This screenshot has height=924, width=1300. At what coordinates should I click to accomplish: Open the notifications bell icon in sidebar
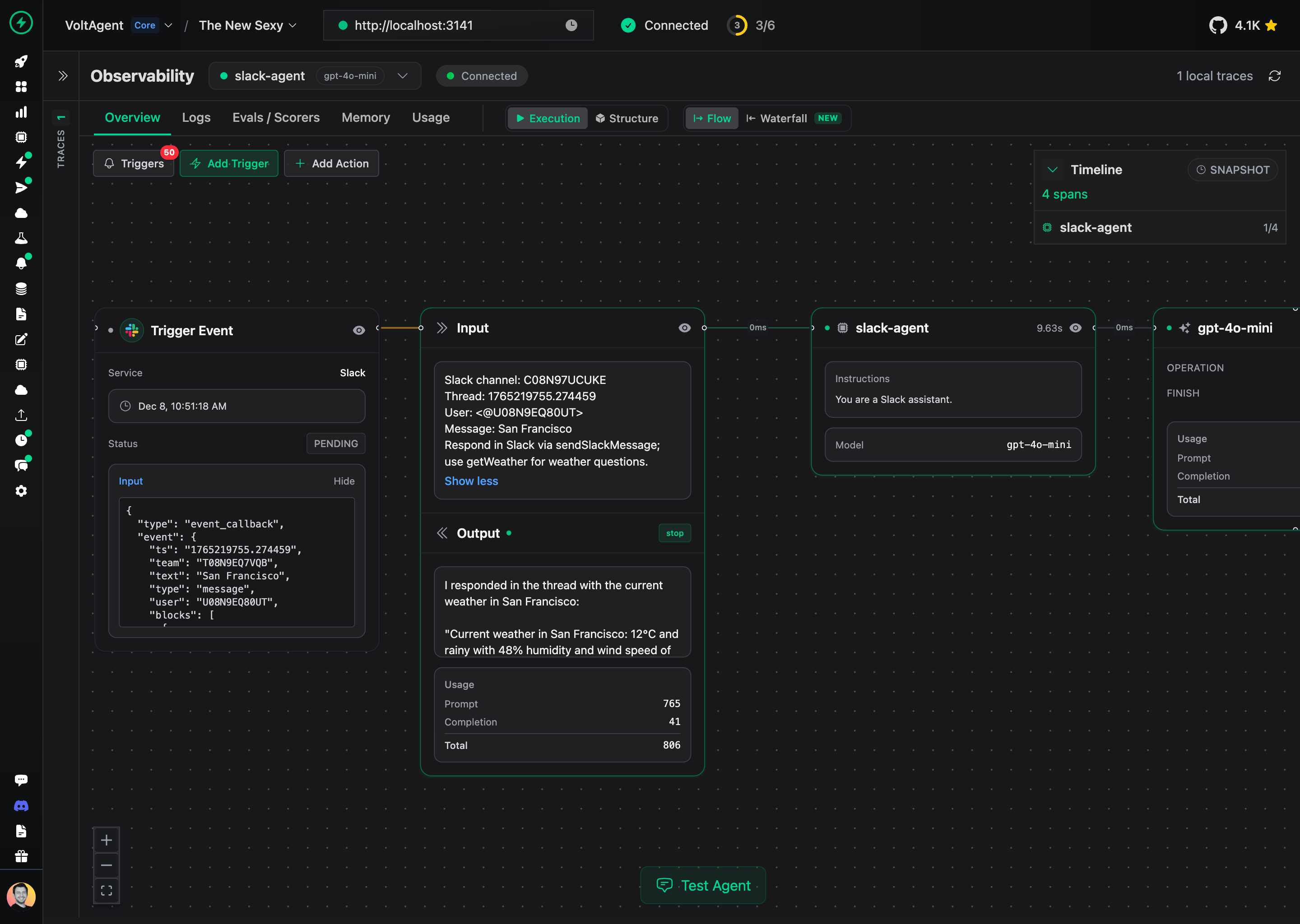[21, 262]
